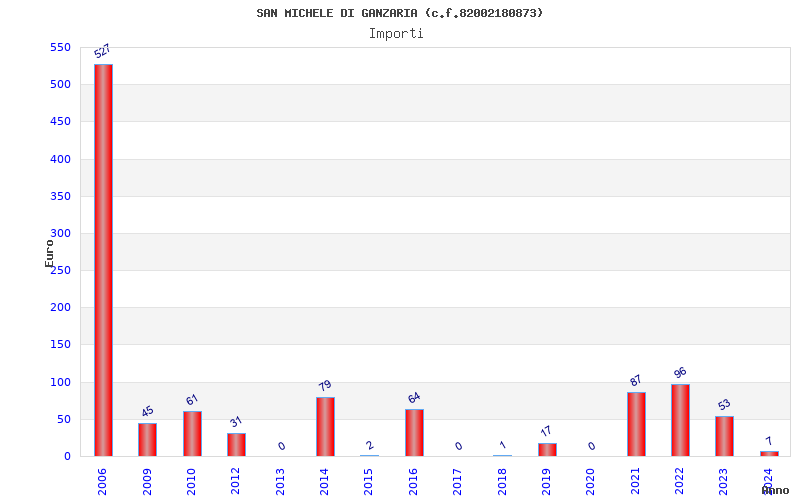Click the 450 y-axis value
The height and width of the screenshot is (500, 800).
(x=60, y=122)
